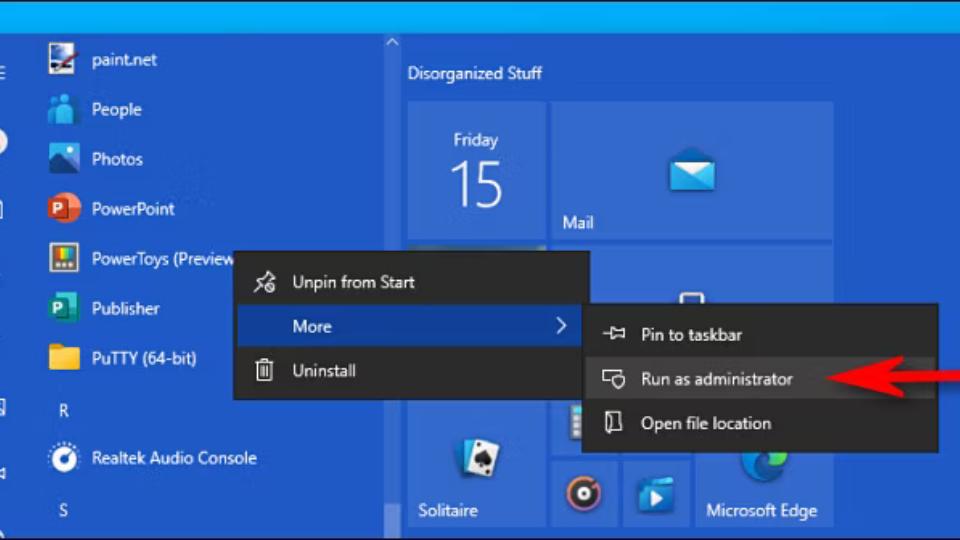This screenshot has height=540, width=960.
Task: Open the paint.net app icon
Action: coord(63,59)
